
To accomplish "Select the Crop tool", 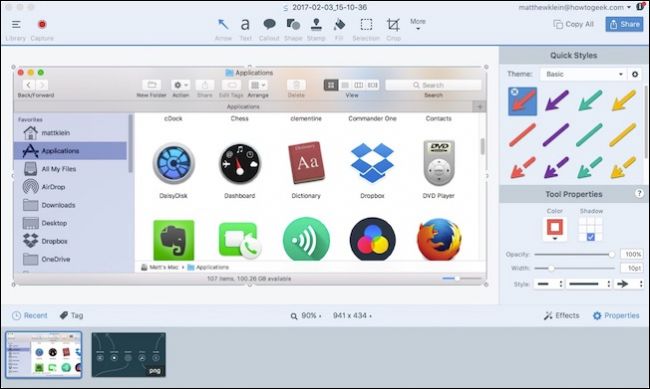I will 393,29.
